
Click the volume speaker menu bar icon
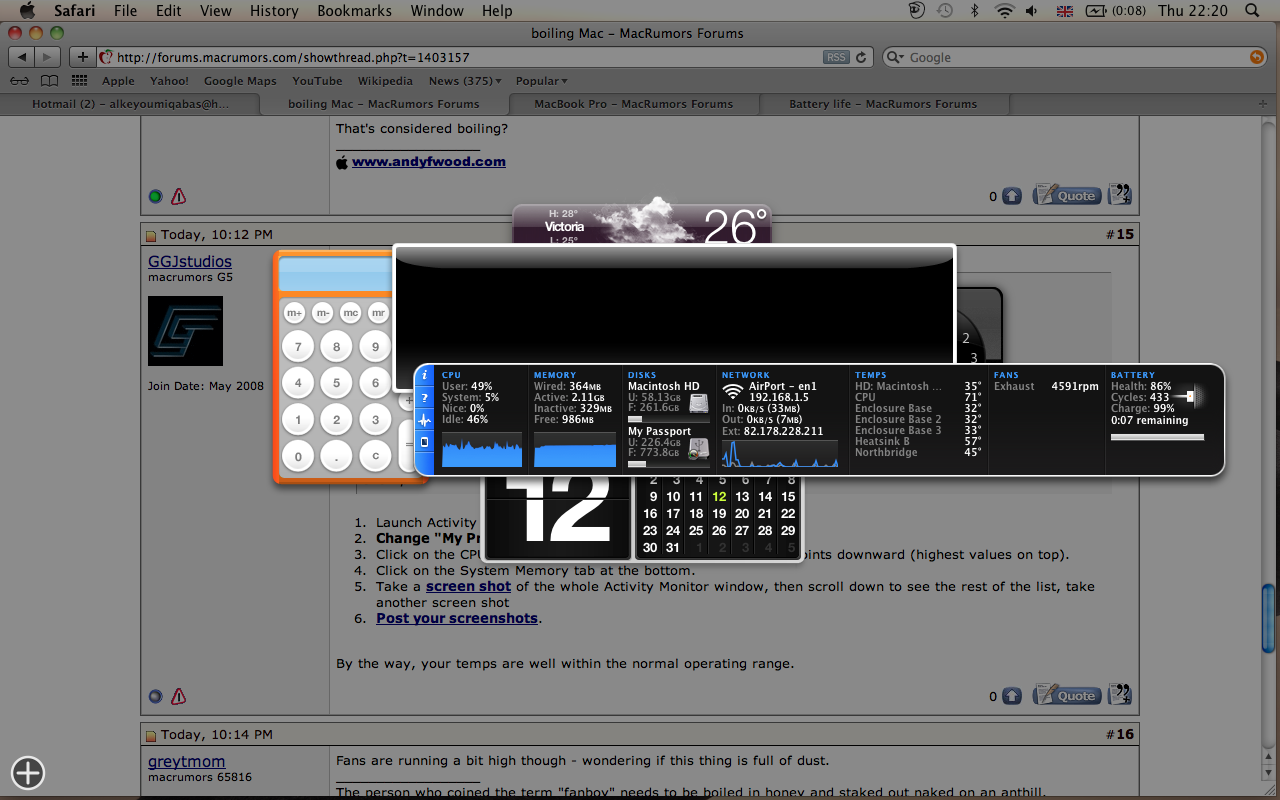pos(1033,11)
